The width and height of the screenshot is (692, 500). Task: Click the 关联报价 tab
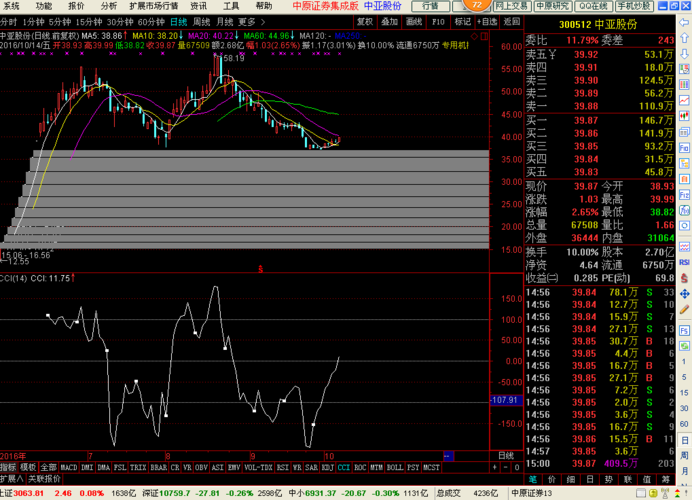coord(44,479)
